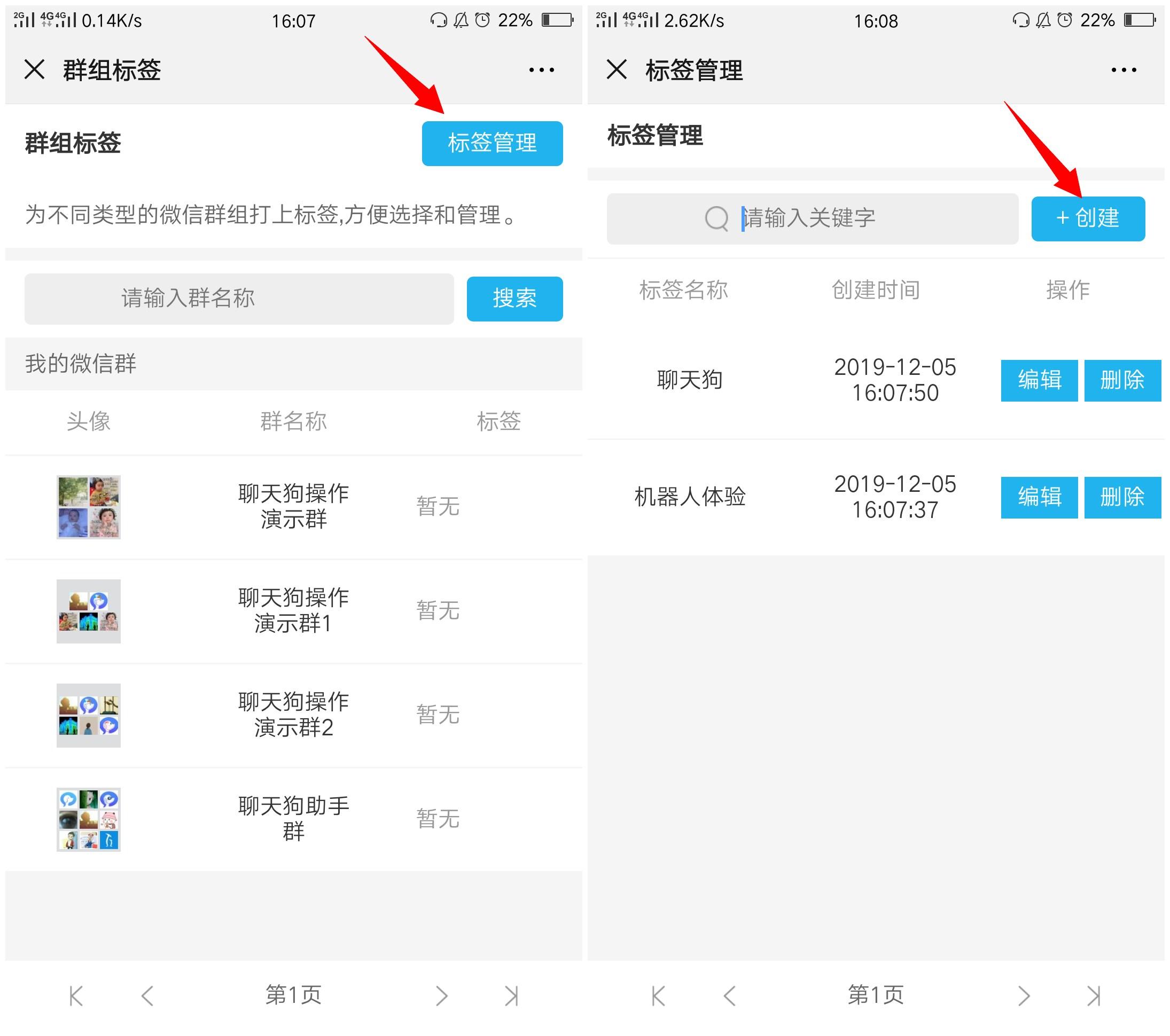This screenshot has height=1036, width=1170.
Task: Select the 聊天狗操作演示群1 group row
Action: 293,611
